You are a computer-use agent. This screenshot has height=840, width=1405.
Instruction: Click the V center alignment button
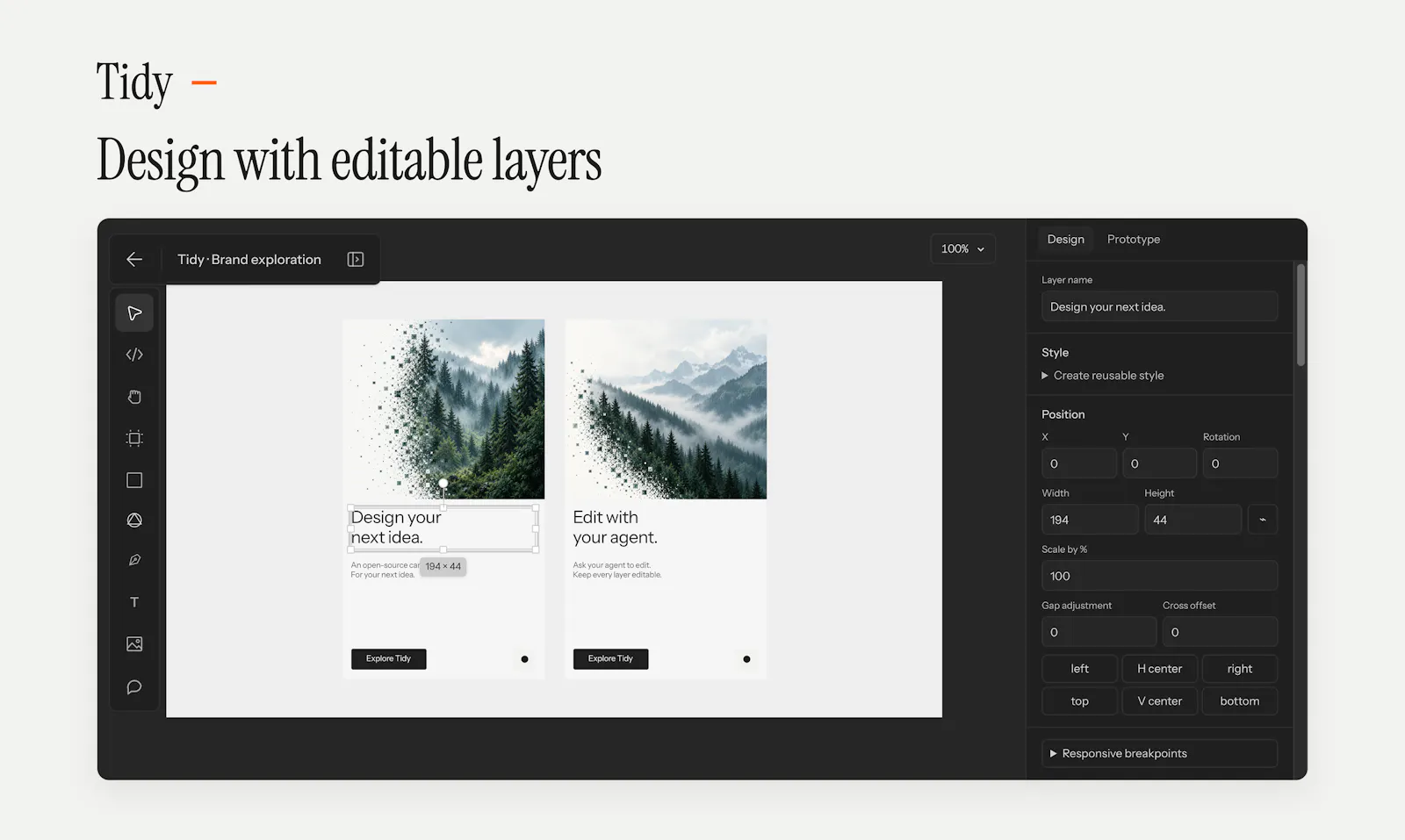pyautogui.click(x=1160, y=701)
